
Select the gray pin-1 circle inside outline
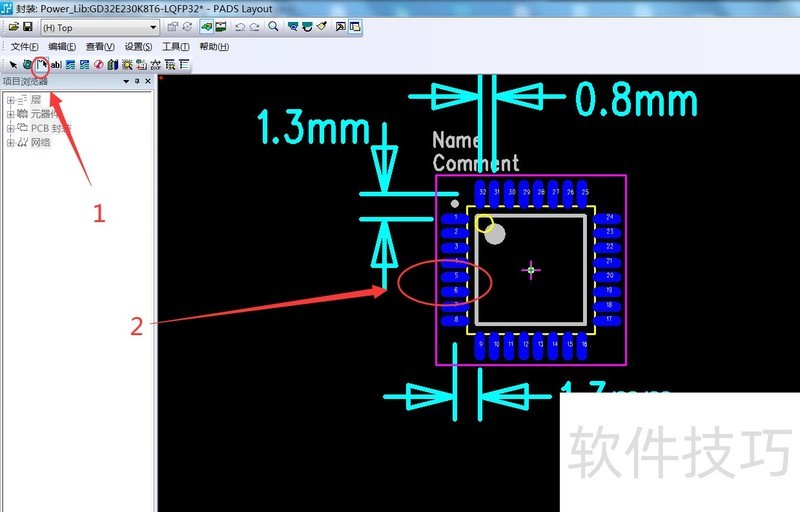click(x=495, y=234)
